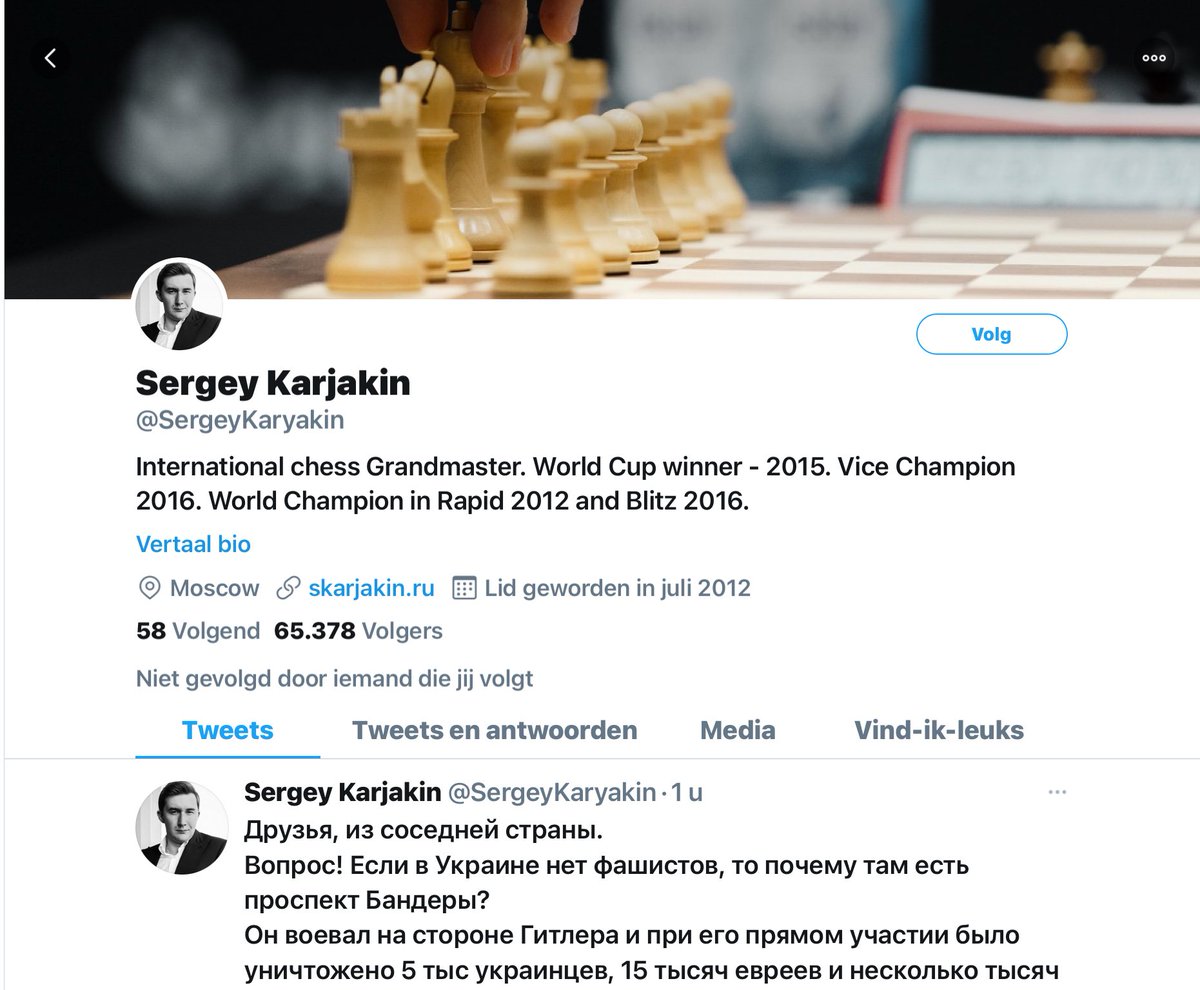Screen dimensions: 1200x990
Task: View the 58 Volgend list
Action: 198,631
